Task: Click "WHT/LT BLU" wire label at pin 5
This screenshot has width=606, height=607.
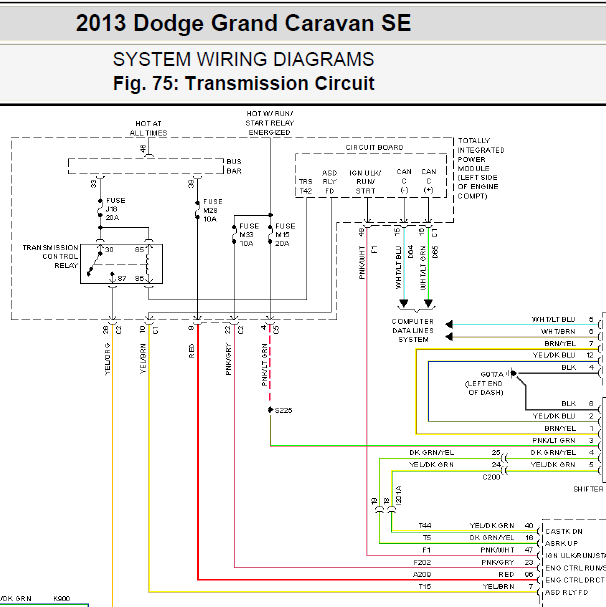Action: (553, 320)
